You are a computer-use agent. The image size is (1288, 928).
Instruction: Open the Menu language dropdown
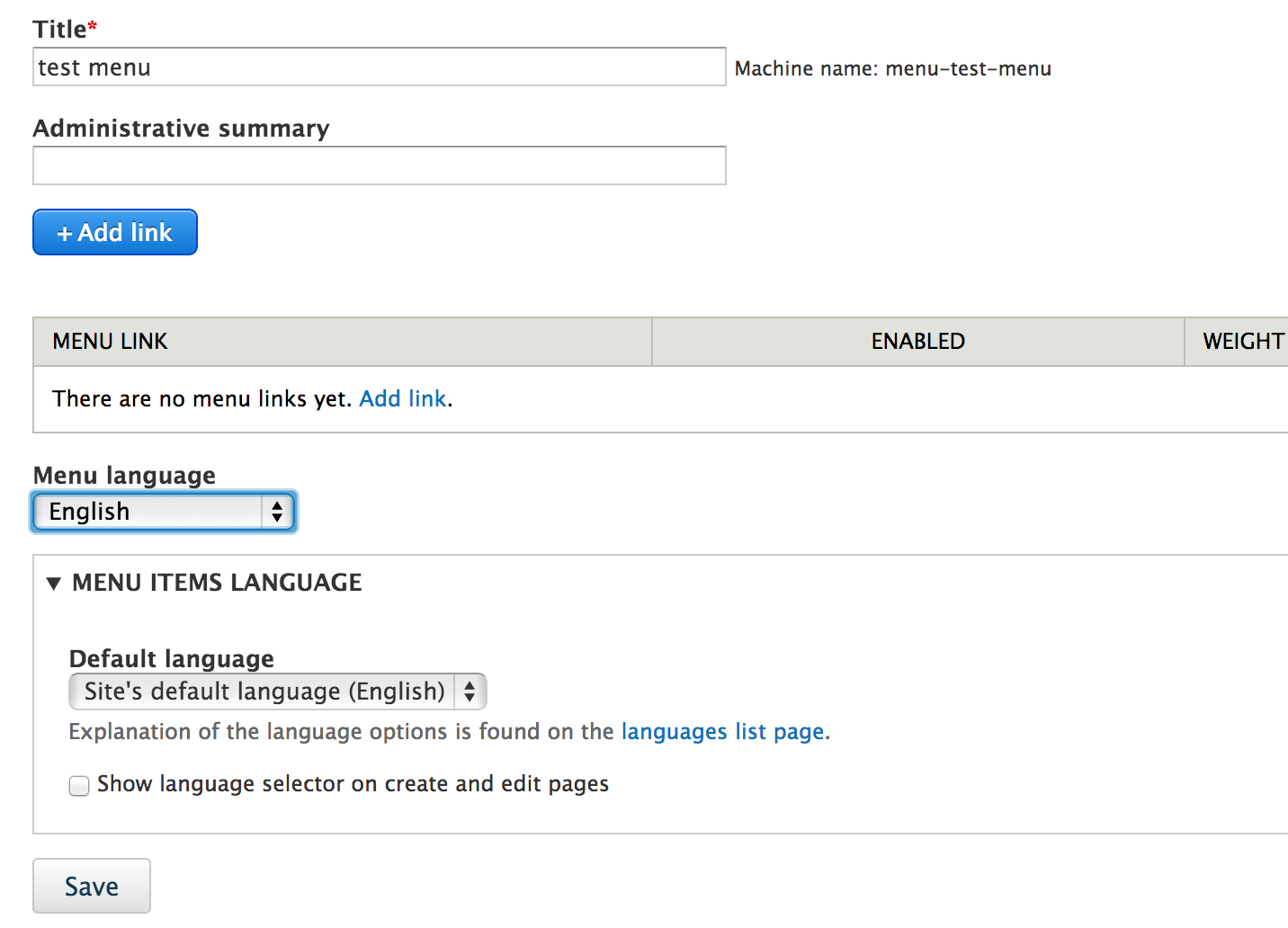[x=163, y=512]
